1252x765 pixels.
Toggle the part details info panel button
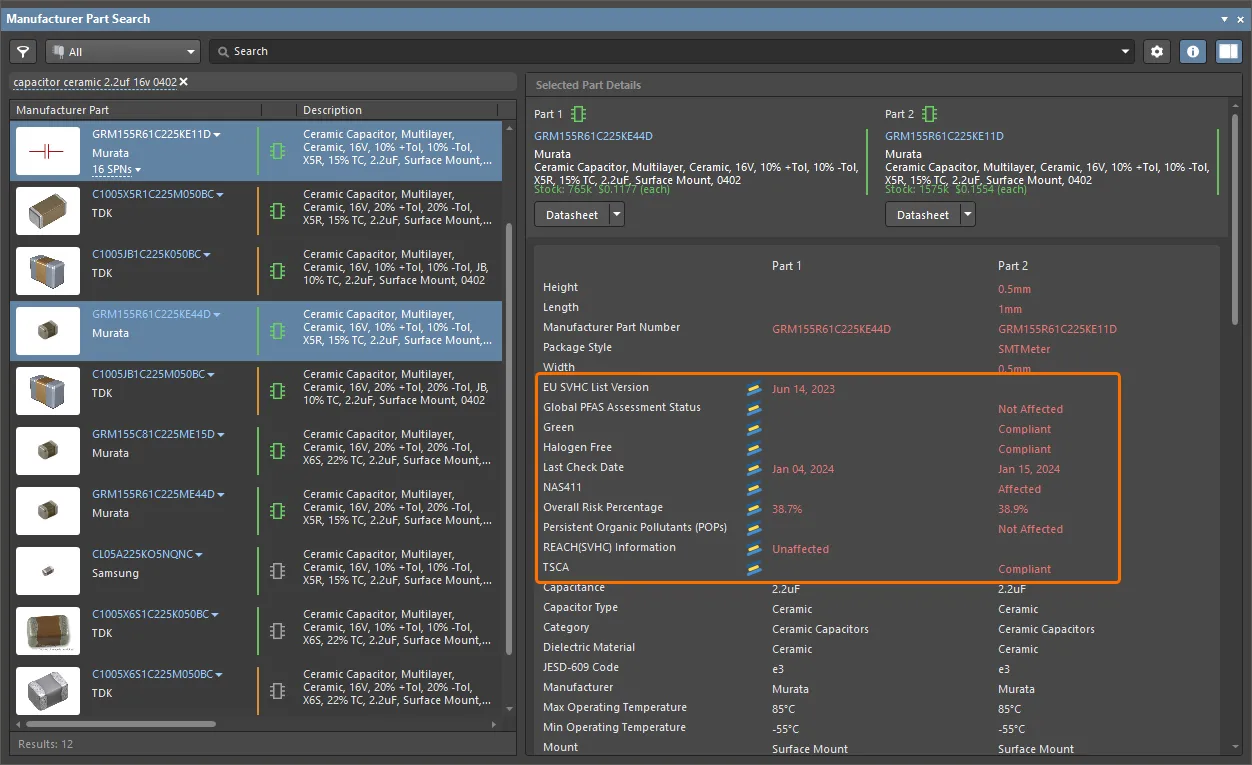[x=1192, y=51]
